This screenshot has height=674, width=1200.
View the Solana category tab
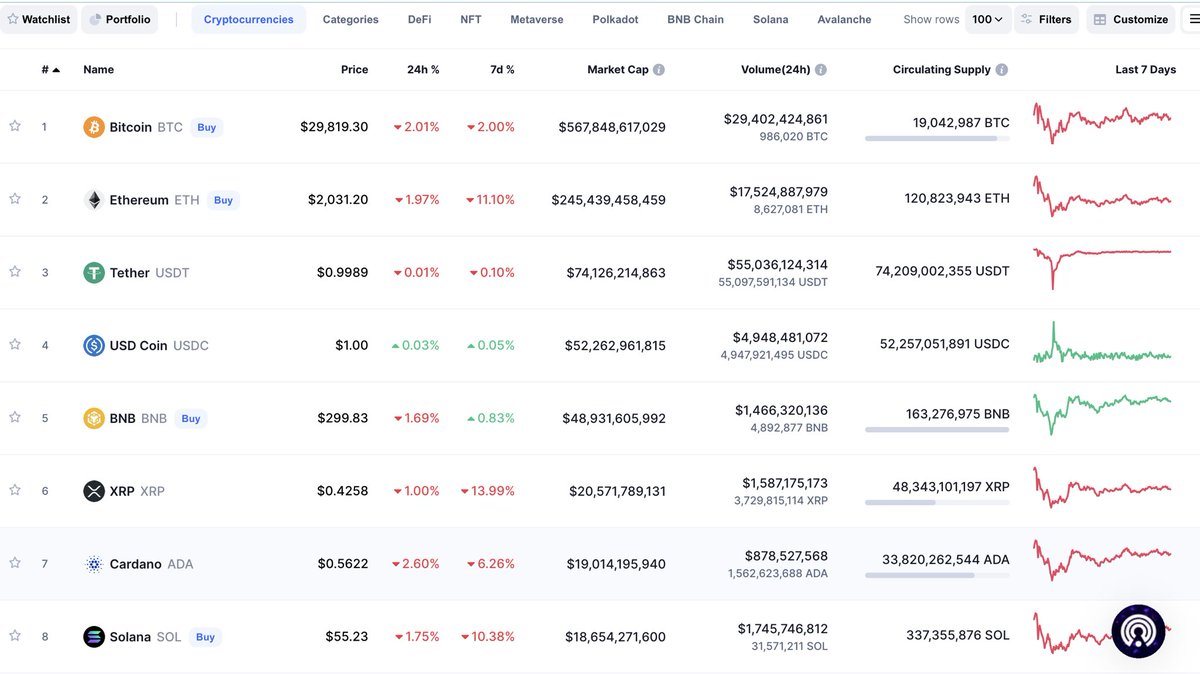(771, 19)
